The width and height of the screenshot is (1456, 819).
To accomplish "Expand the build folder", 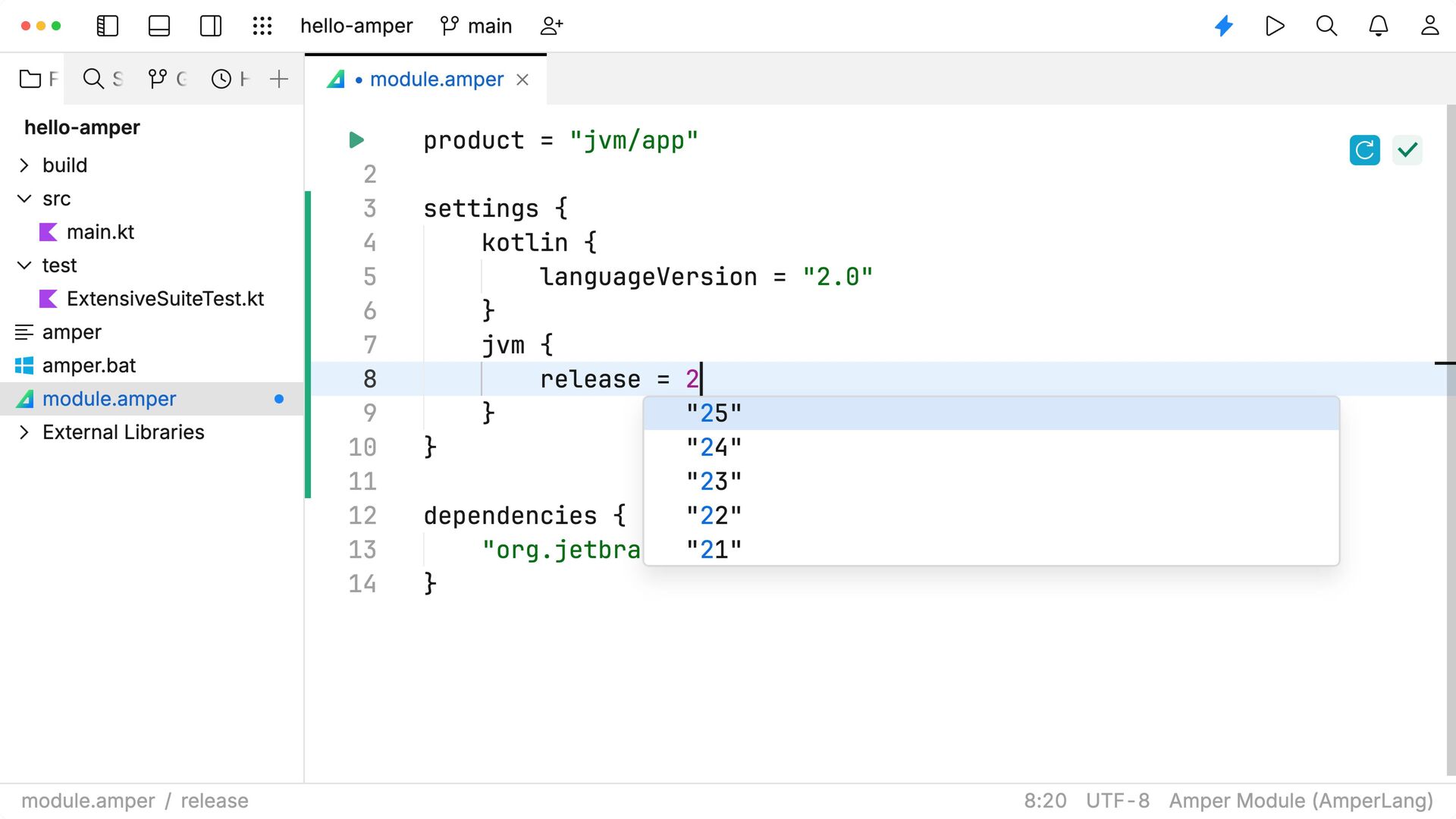I will [24, 165].
